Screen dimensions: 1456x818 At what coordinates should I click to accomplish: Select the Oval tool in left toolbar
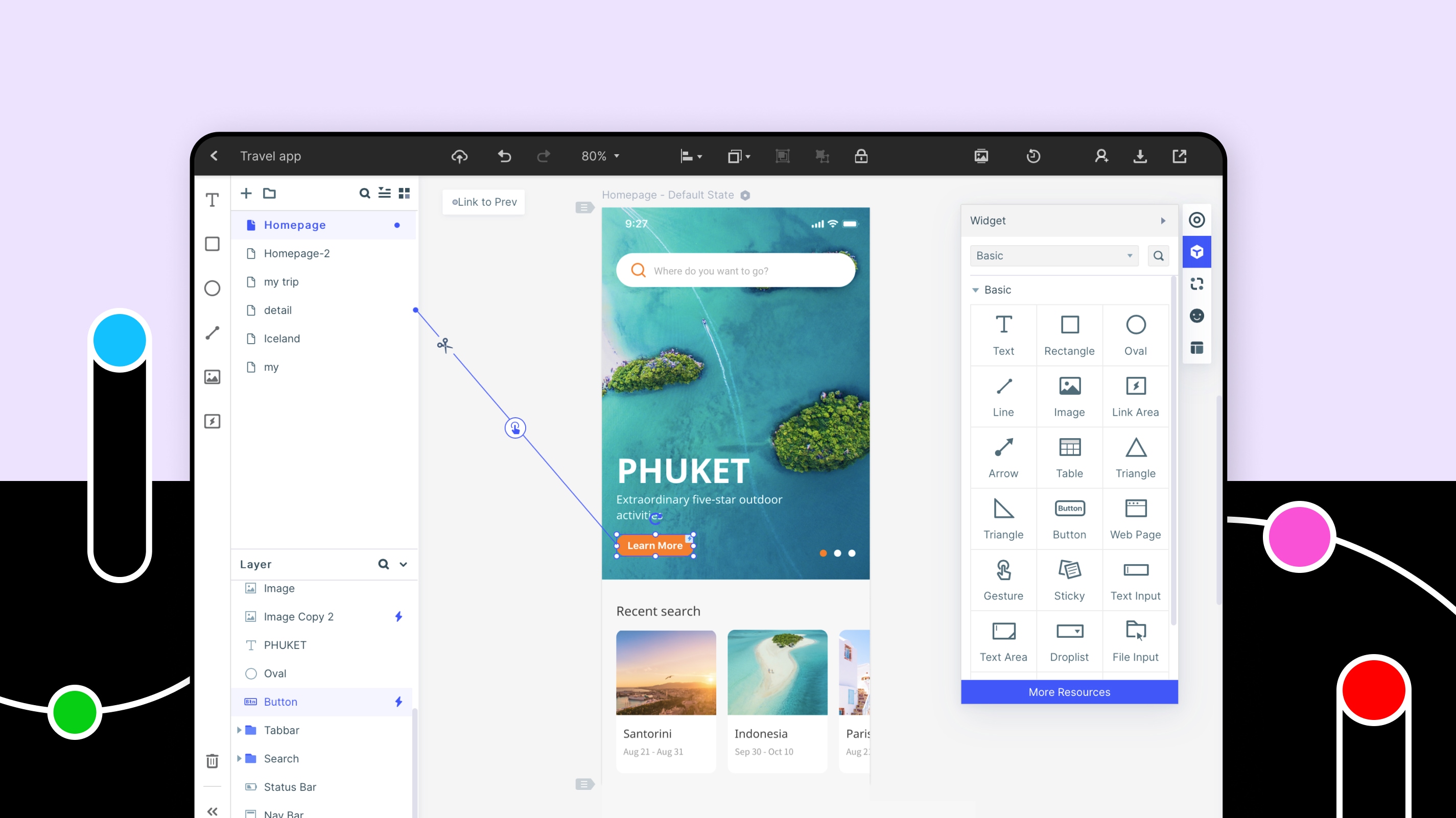click(212, 288)
